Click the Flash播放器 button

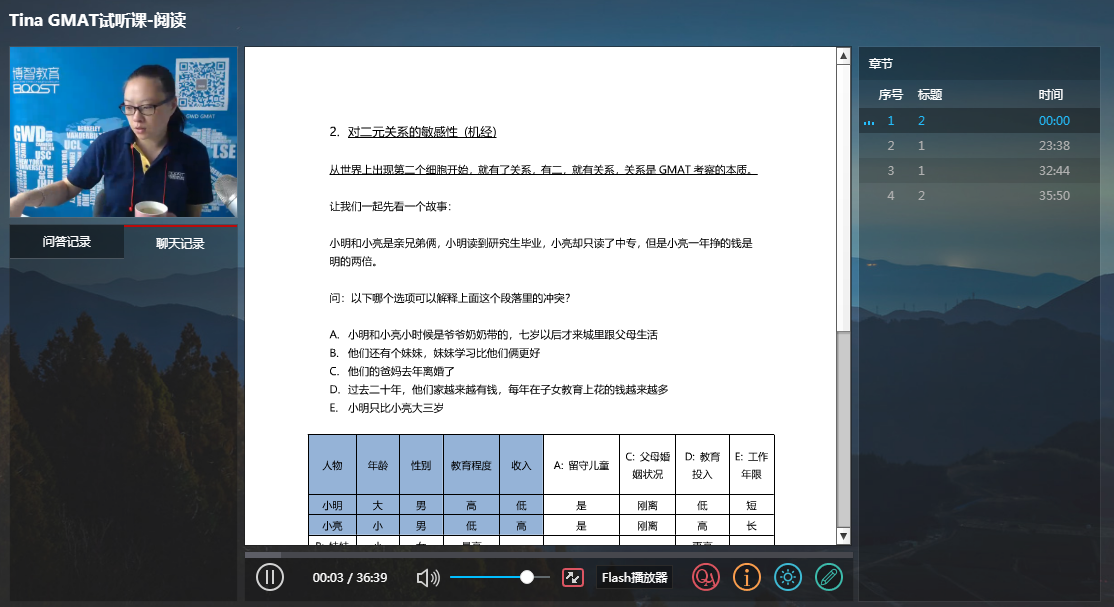[x=634, y=577]
